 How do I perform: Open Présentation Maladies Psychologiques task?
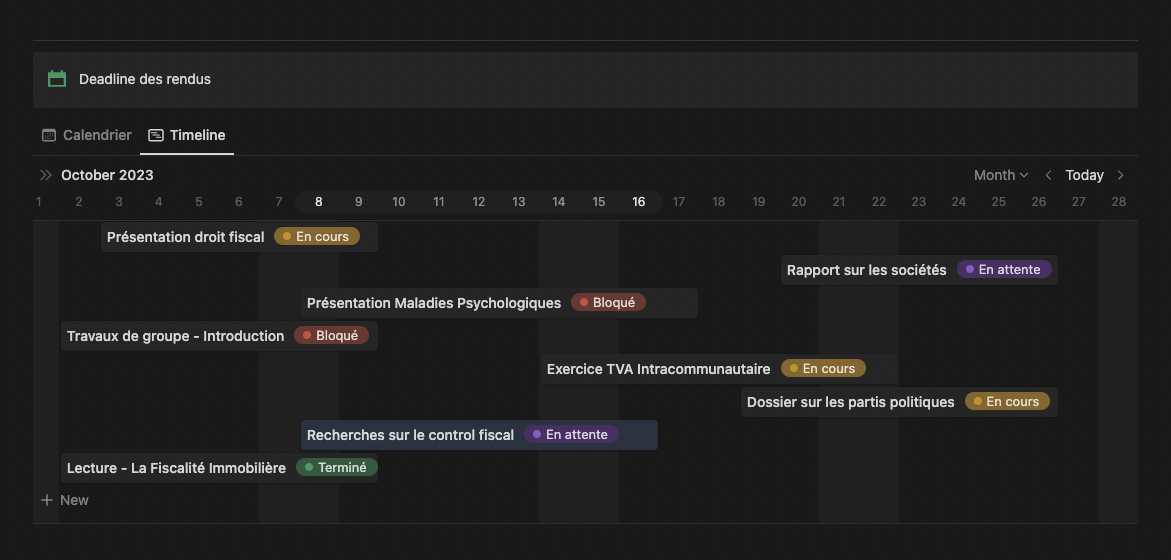point(434,303)
